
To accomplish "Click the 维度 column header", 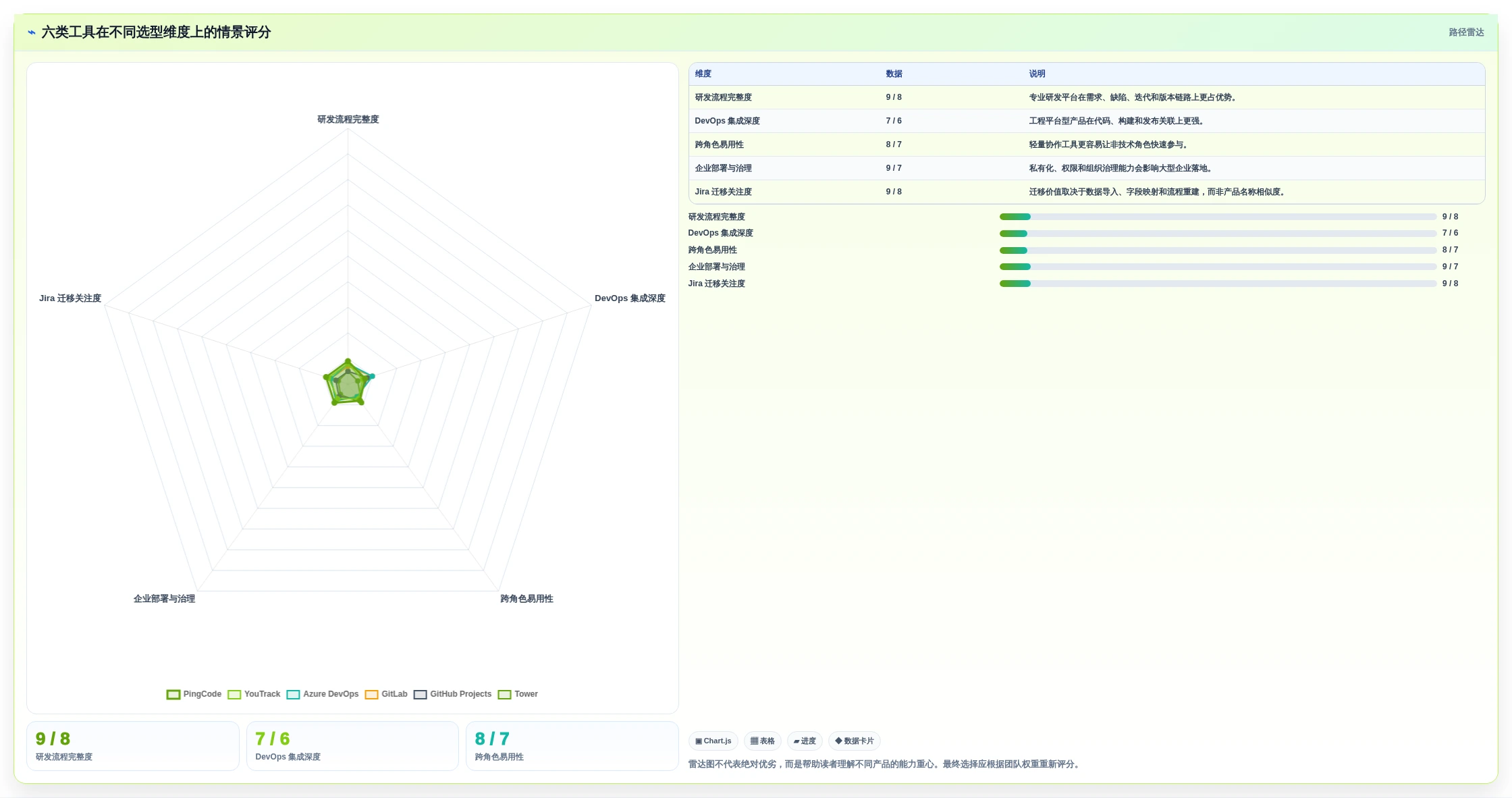I will pyautogui.click(x=703, y=74).
